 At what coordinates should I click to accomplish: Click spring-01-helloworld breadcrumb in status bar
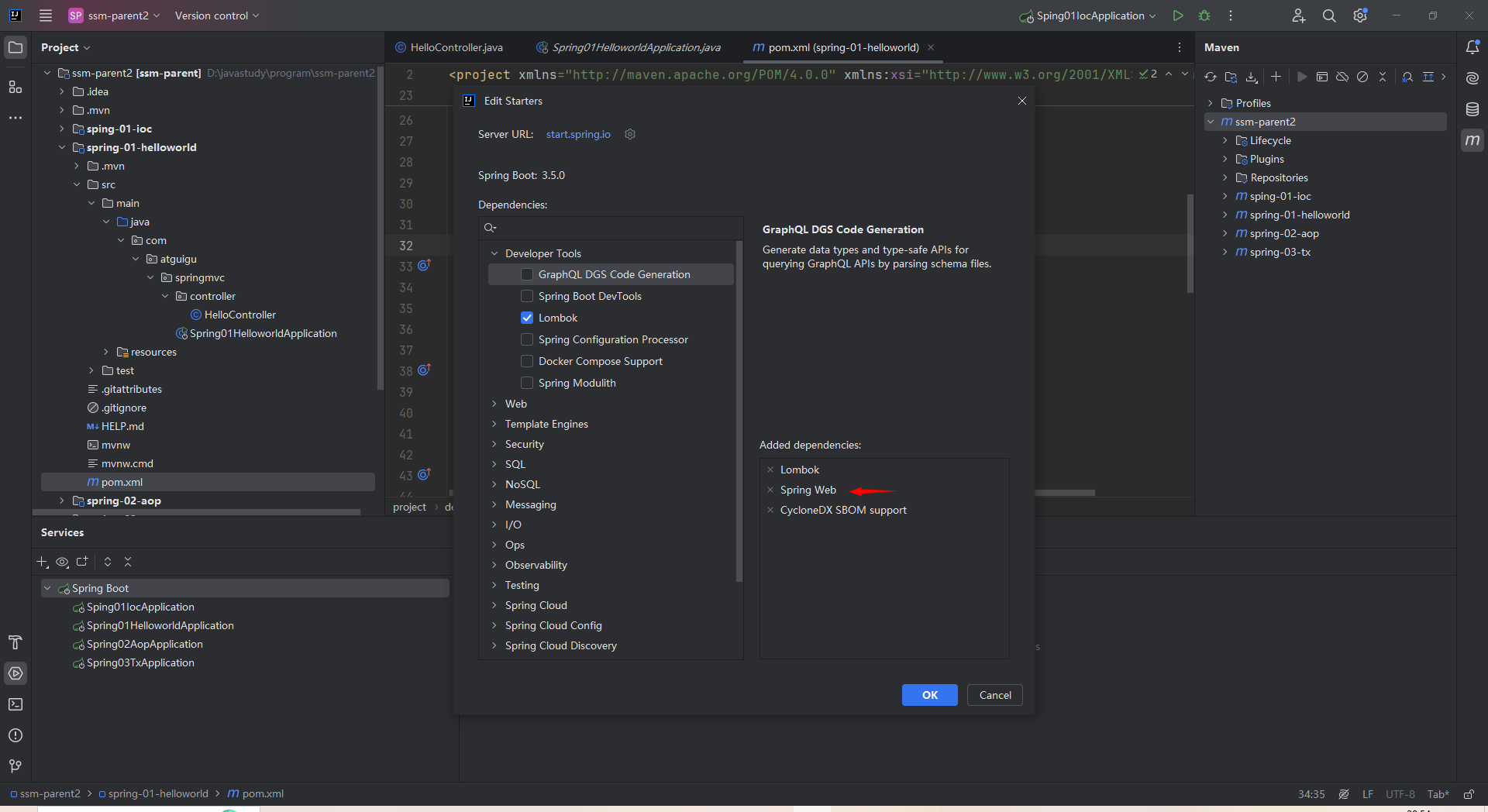pyautogui.click(x=153, y=793)
